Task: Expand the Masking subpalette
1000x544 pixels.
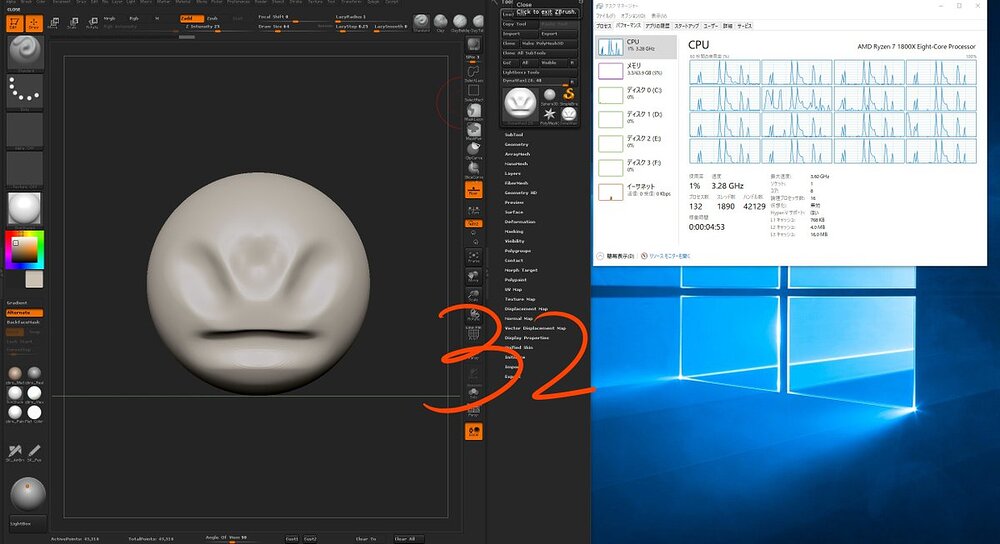Action: (x=514, y=232)
